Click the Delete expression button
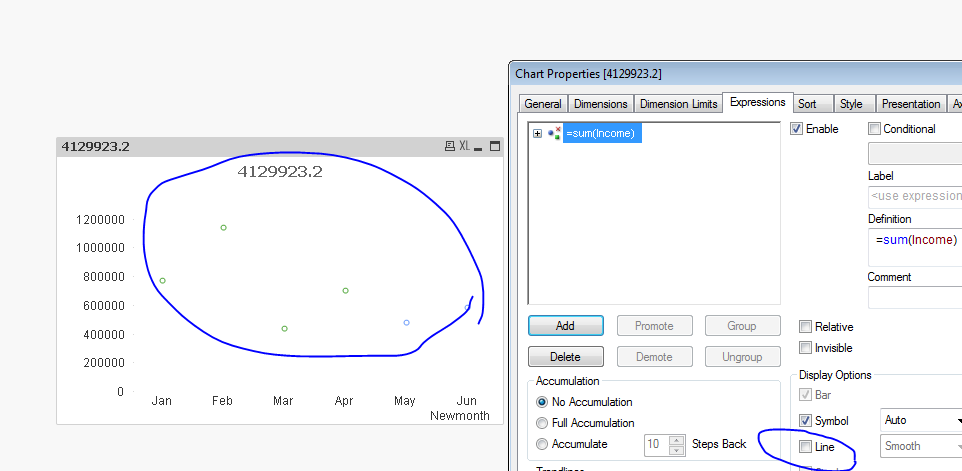The width and height of the screenshot is (962, 471). 566,356
